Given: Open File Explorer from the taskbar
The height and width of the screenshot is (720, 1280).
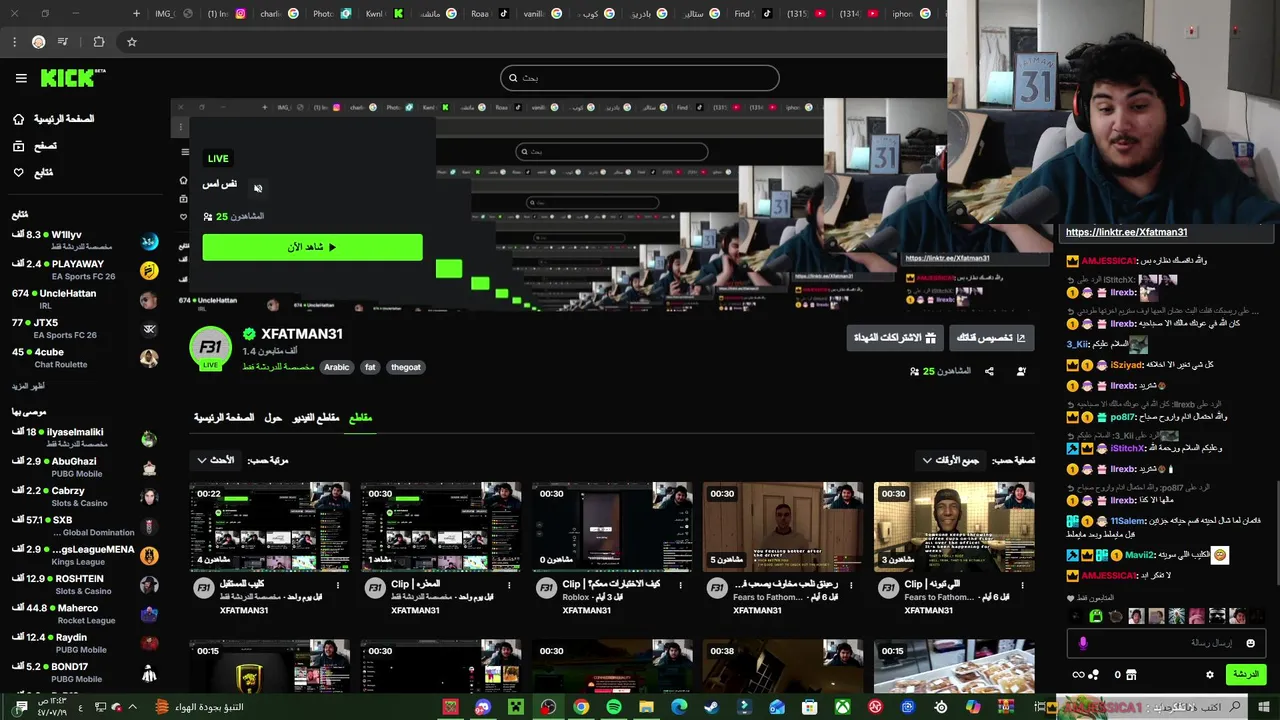Looking at the screenshot, I should (646, 707).
